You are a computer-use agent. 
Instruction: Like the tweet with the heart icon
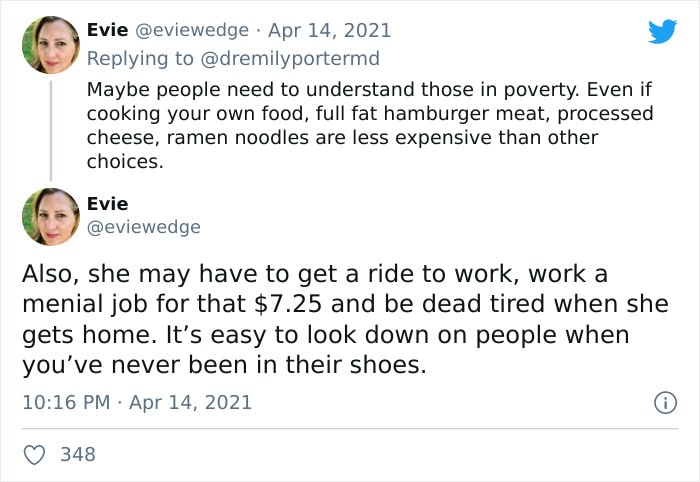click(34, 455)
